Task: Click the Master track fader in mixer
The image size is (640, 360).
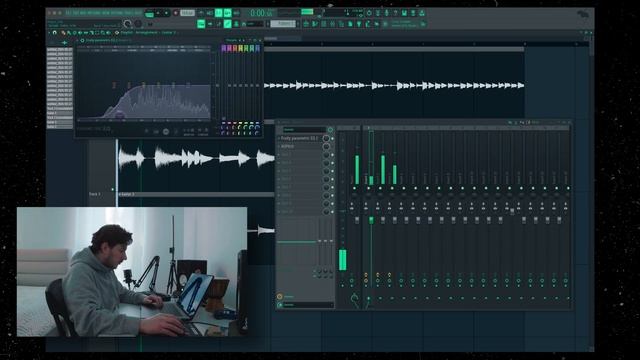Action: click(x=357, y=220)
